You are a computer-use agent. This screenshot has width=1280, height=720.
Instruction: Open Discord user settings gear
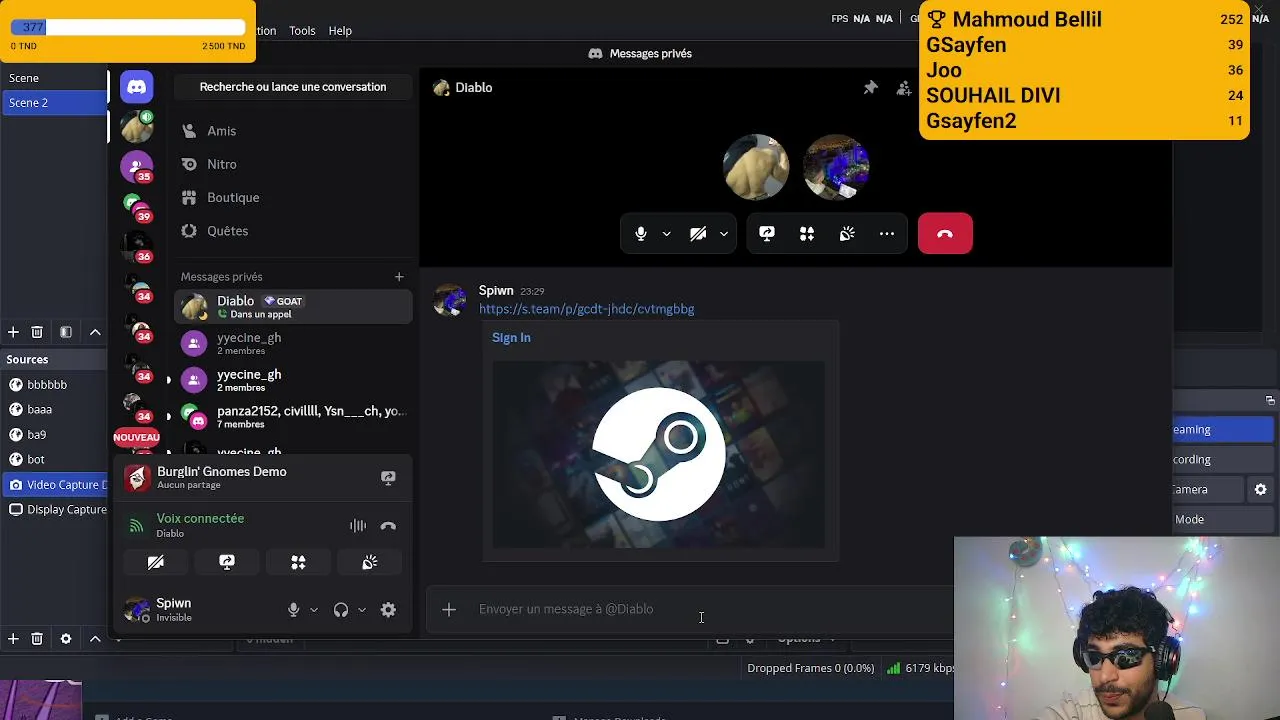point(388,610)
